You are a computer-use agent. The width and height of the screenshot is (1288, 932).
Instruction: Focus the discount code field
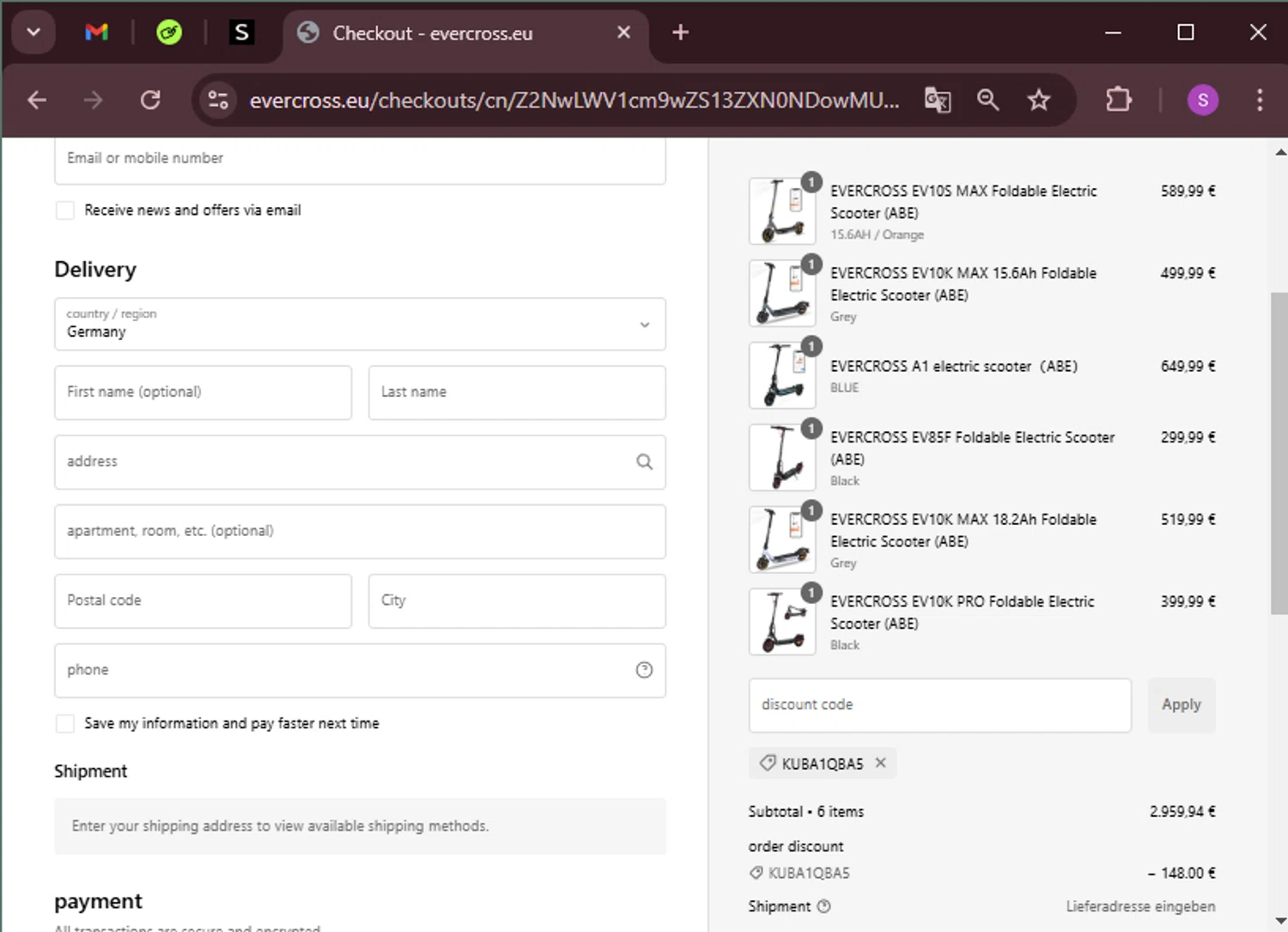(940, 705)
